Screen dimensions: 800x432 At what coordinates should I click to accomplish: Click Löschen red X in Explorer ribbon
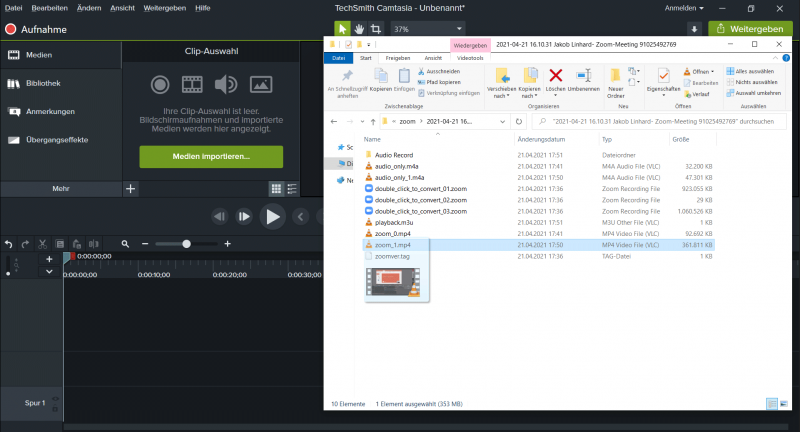556,82
